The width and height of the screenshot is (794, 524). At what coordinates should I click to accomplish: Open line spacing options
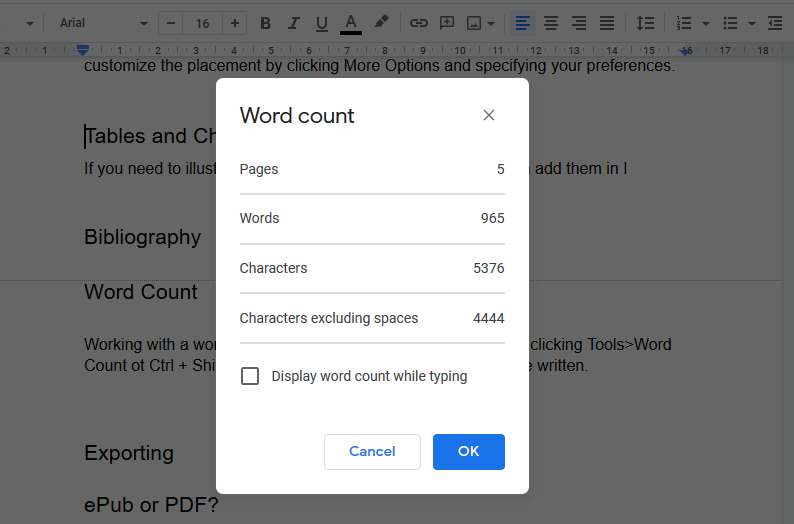point(645,23)
